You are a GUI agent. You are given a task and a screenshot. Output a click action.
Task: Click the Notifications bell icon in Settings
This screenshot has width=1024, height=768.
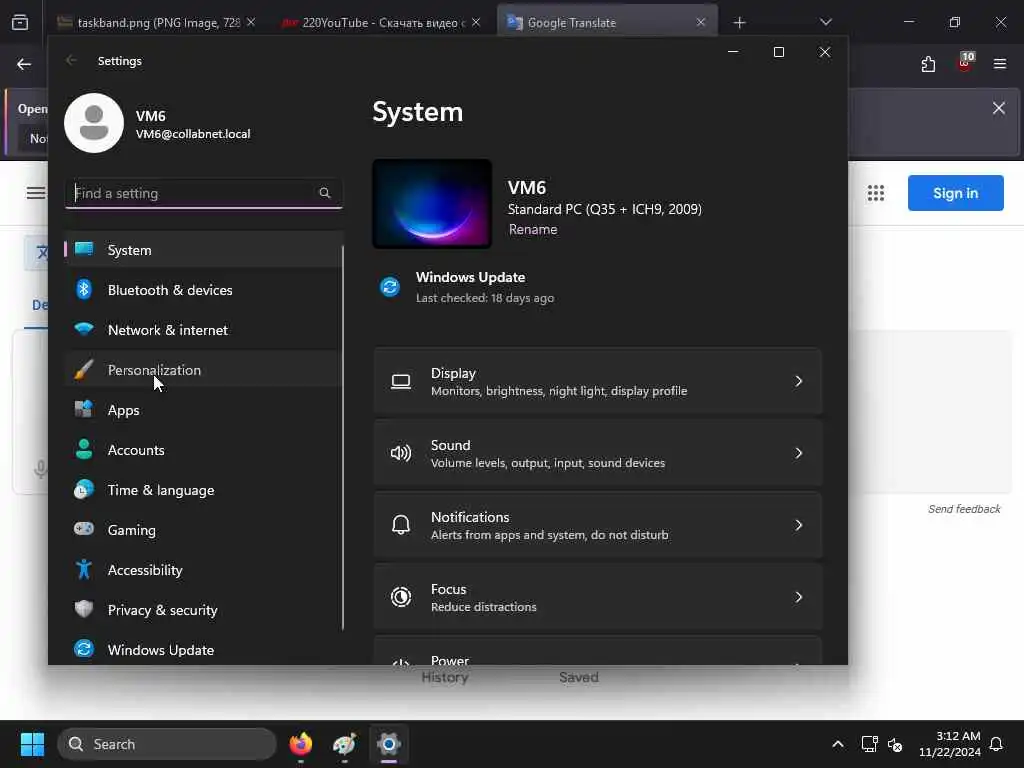[401, 524]
